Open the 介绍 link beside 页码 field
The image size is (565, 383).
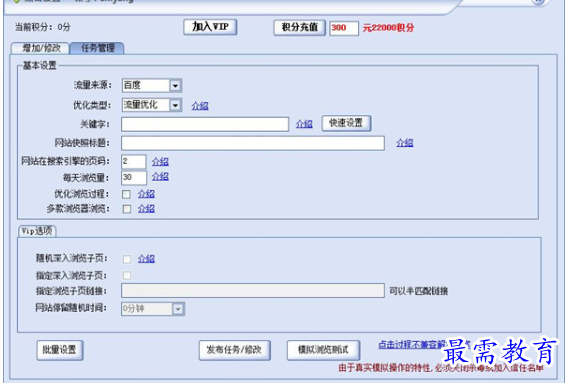click(160, 161)
